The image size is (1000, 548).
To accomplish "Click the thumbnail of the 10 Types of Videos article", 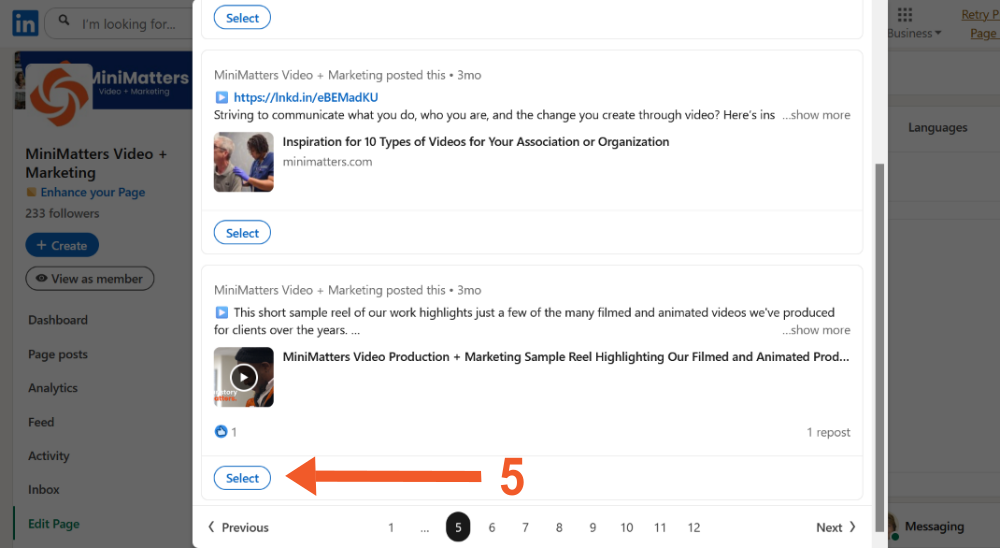I will click(244, 162).
